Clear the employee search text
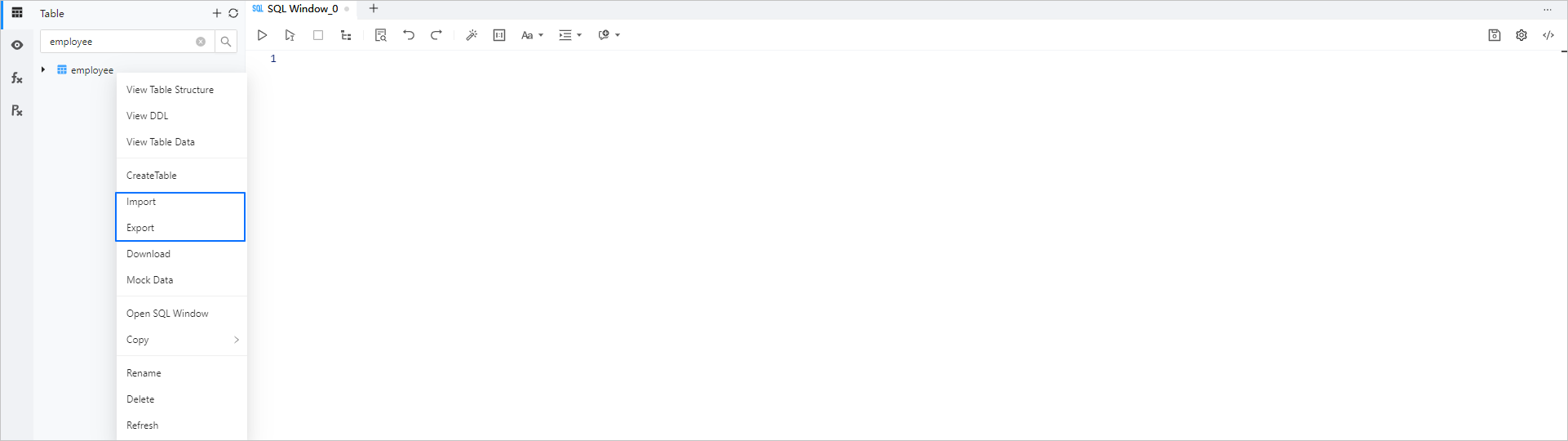 [201, 42]
